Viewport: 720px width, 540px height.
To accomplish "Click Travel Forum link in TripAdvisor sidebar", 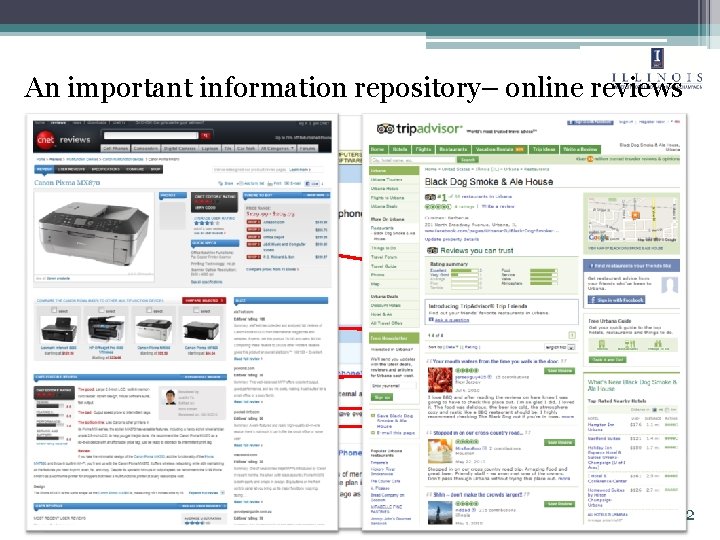I will pos(384,257).
